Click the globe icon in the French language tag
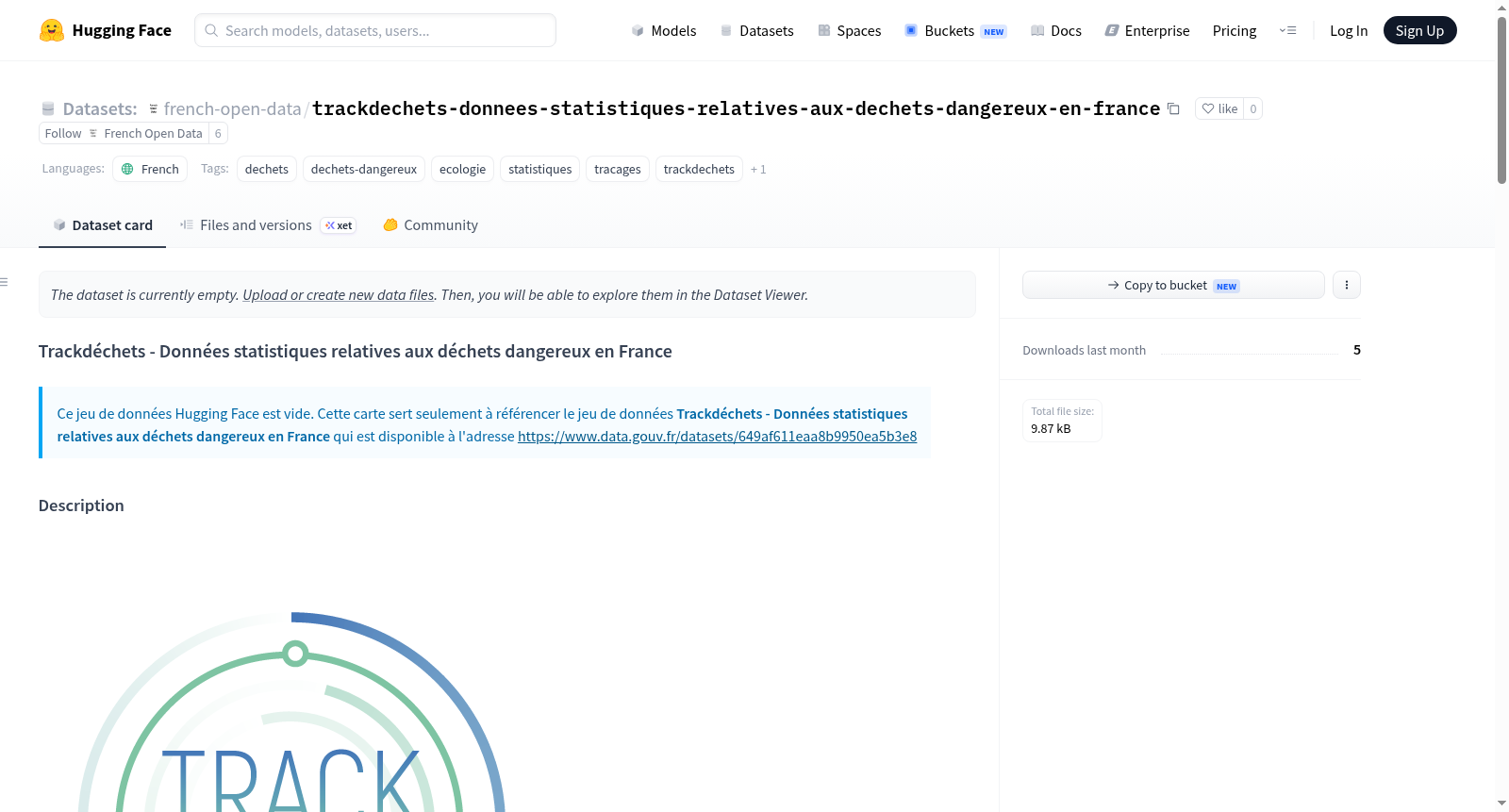Image resolution: width=1509 pixels, height=812 pixels. [x=127, y=169]
